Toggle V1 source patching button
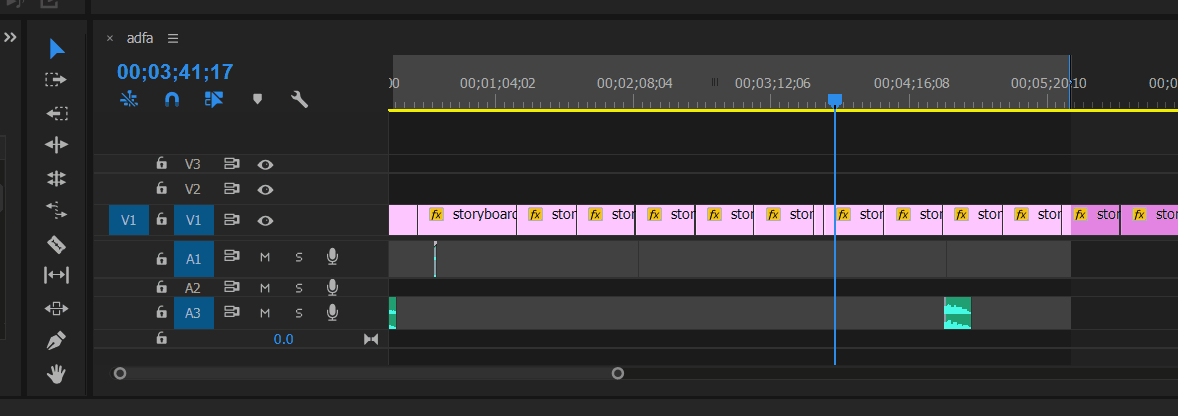The height and width of the screenshot is (416, 1178). click(128, 220)
